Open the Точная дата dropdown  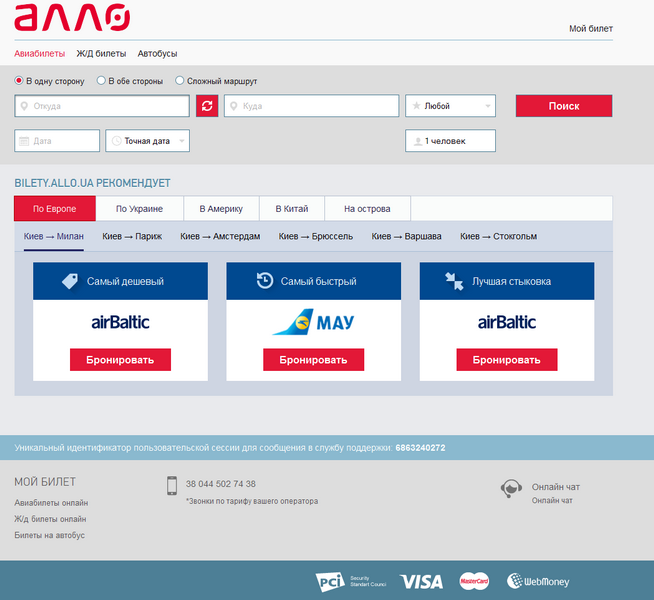click(147, 141)
